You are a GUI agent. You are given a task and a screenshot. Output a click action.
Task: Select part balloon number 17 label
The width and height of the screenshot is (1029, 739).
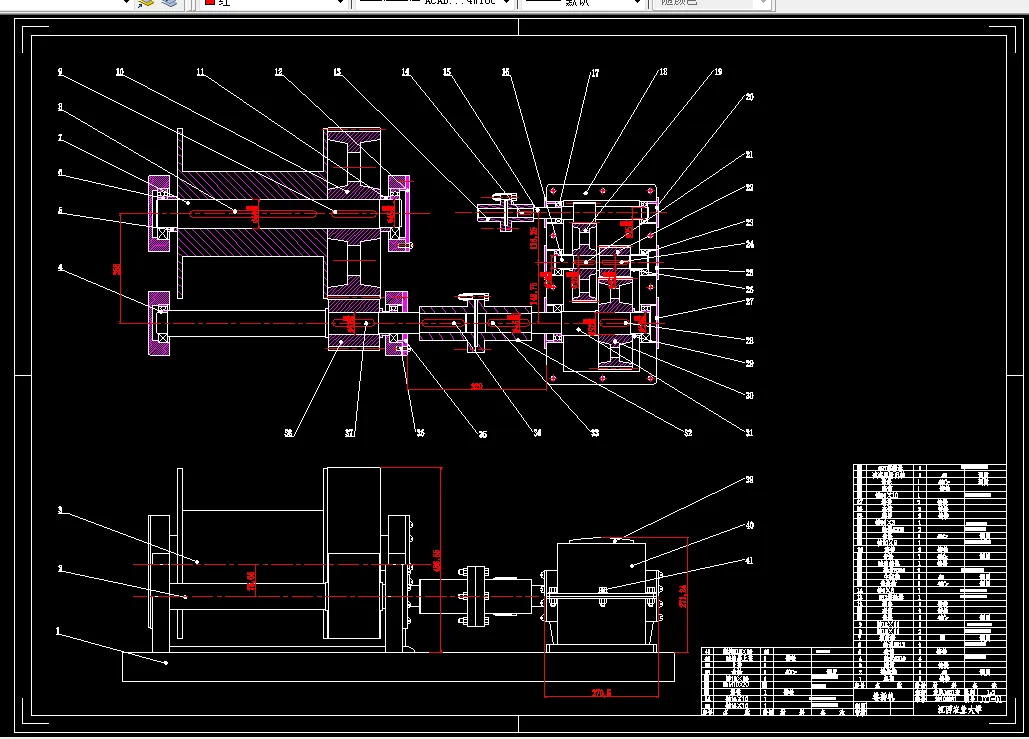[x=595, y=74]
